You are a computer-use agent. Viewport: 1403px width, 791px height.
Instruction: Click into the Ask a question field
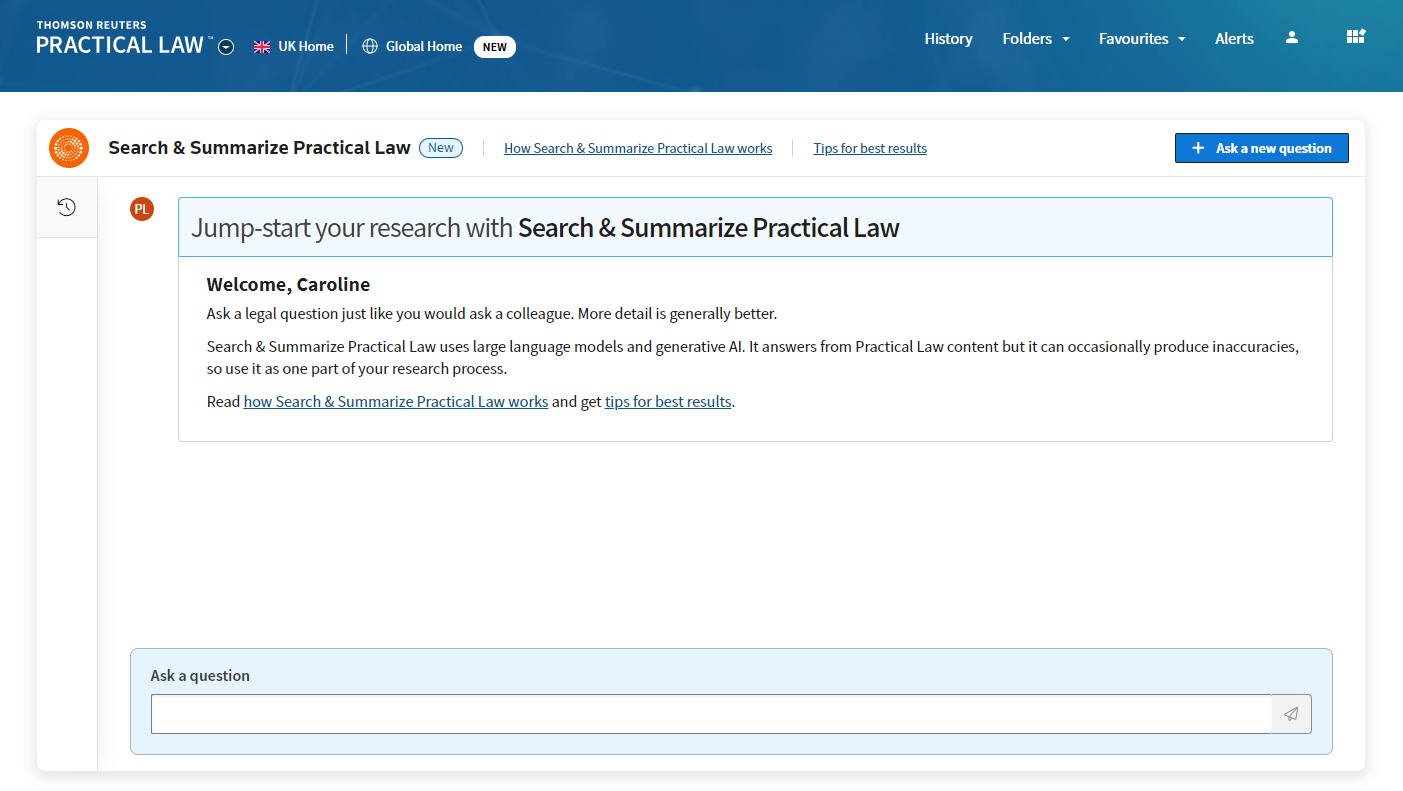pos(710,714)
